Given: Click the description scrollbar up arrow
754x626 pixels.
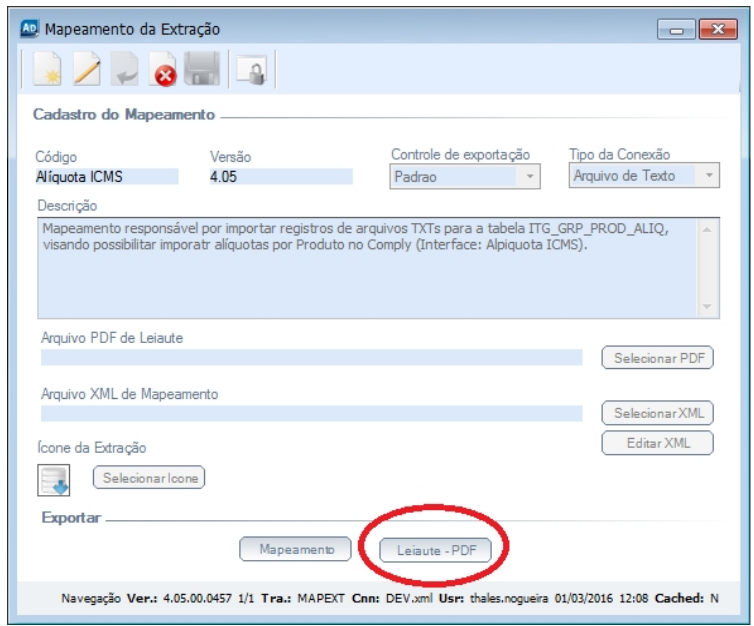Looking at the screenshot, I should pos(707,229).
